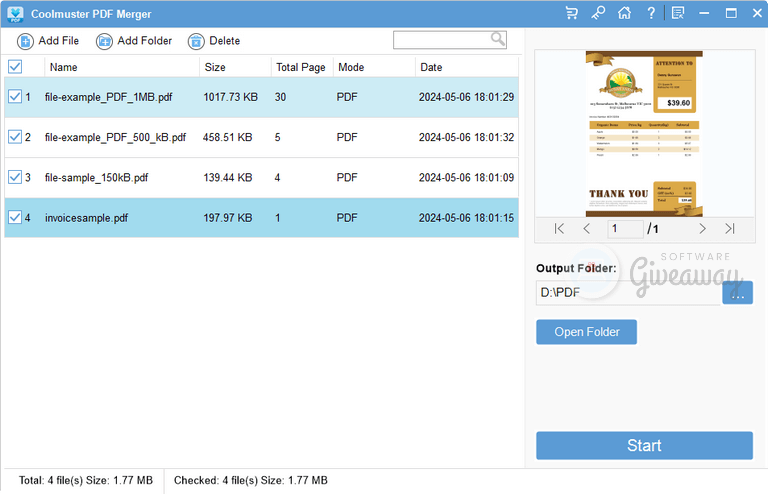Focus the file search field
This screenshot has width=768, height=494.
click(450, 40)
